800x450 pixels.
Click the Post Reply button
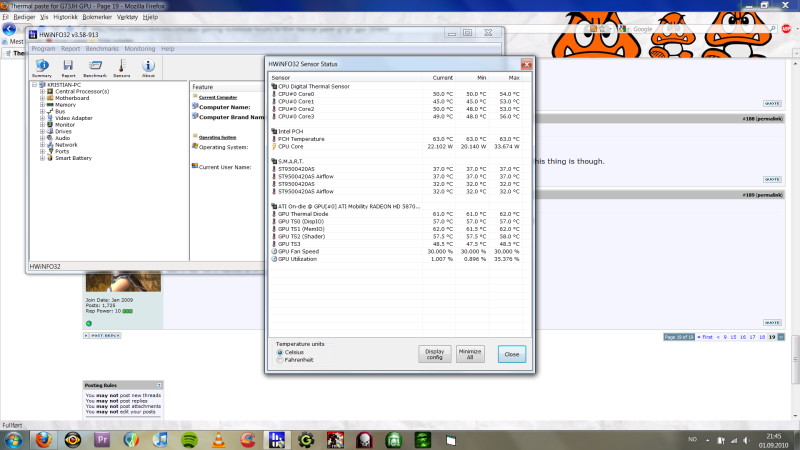click(x=102, y=335)
